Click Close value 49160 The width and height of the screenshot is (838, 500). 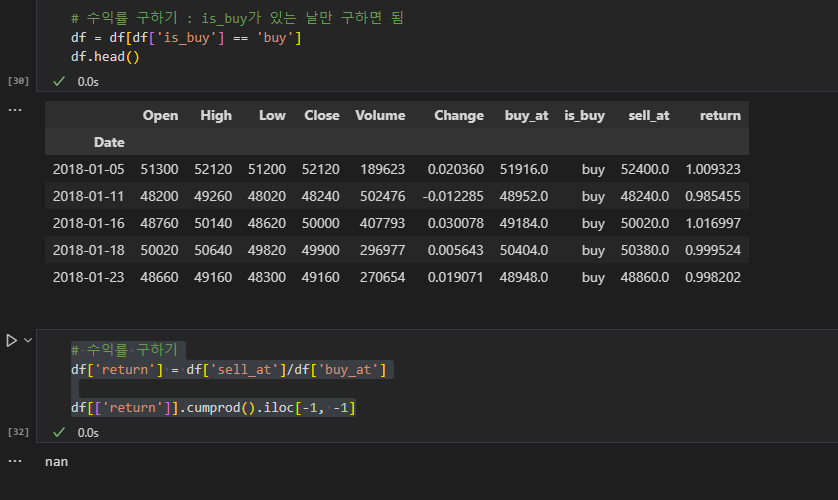(320, 277)
